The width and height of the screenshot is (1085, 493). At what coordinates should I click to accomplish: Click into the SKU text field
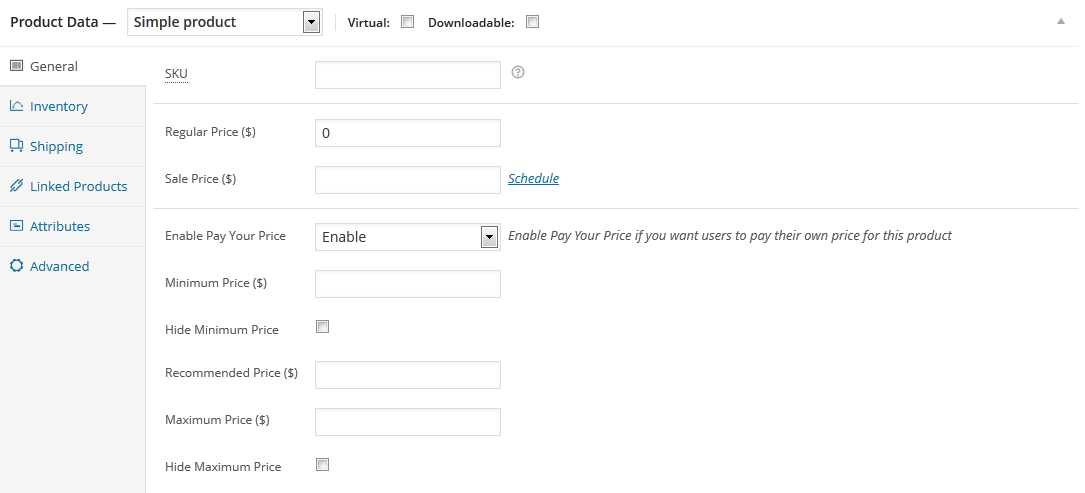pos(407,75)
